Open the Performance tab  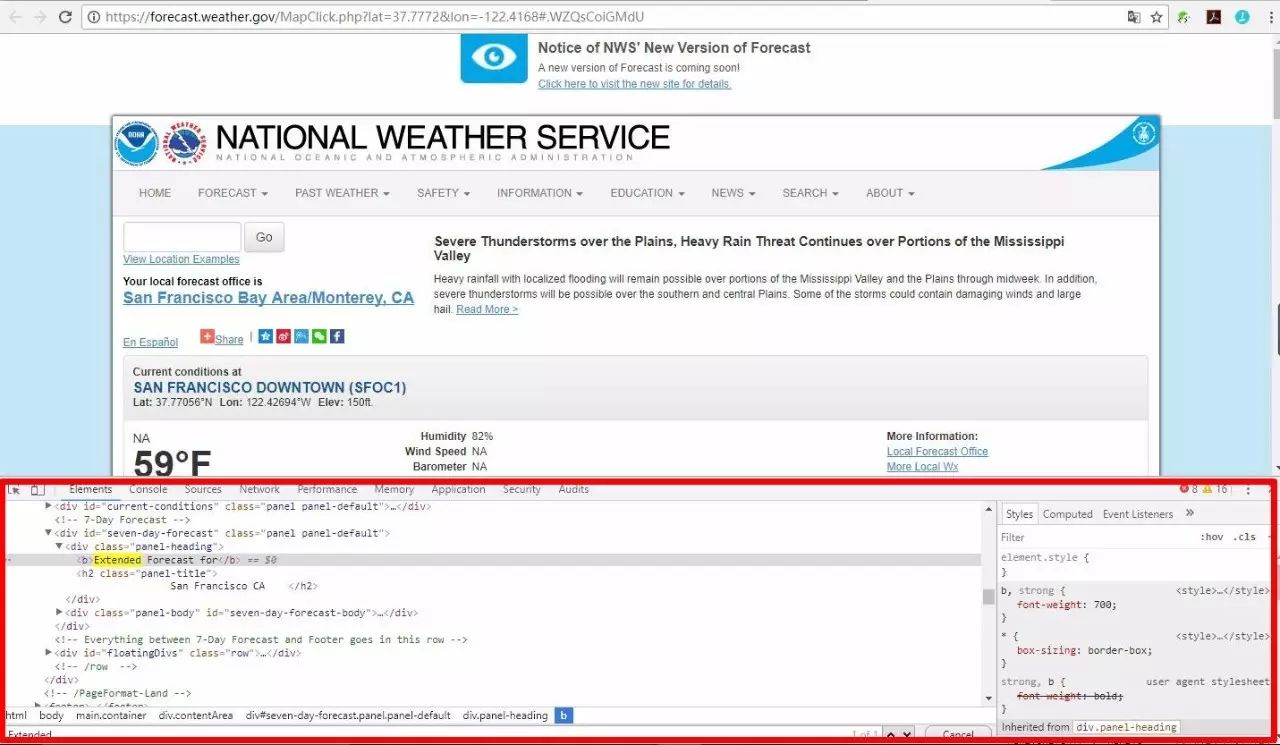327,490
